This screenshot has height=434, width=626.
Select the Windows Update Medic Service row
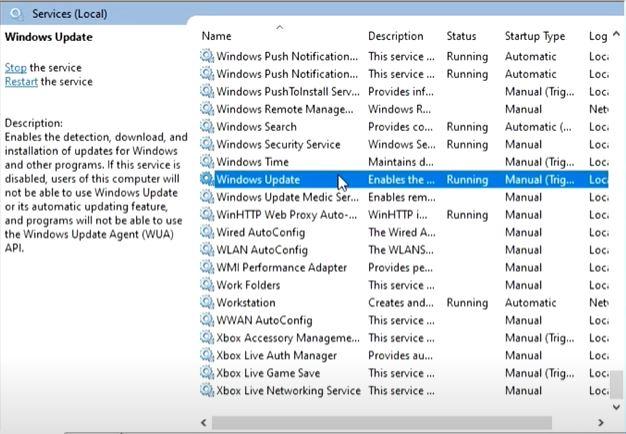404,197
